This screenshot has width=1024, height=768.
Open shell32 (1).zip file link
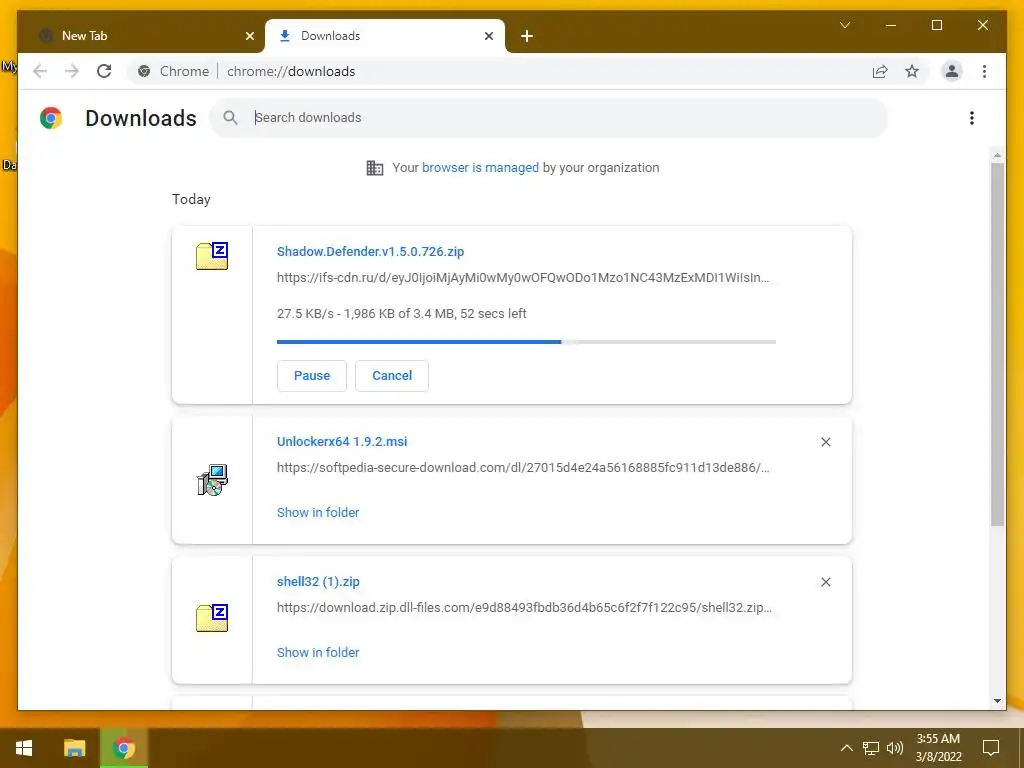pyautogui.click(x=318, y=581)
